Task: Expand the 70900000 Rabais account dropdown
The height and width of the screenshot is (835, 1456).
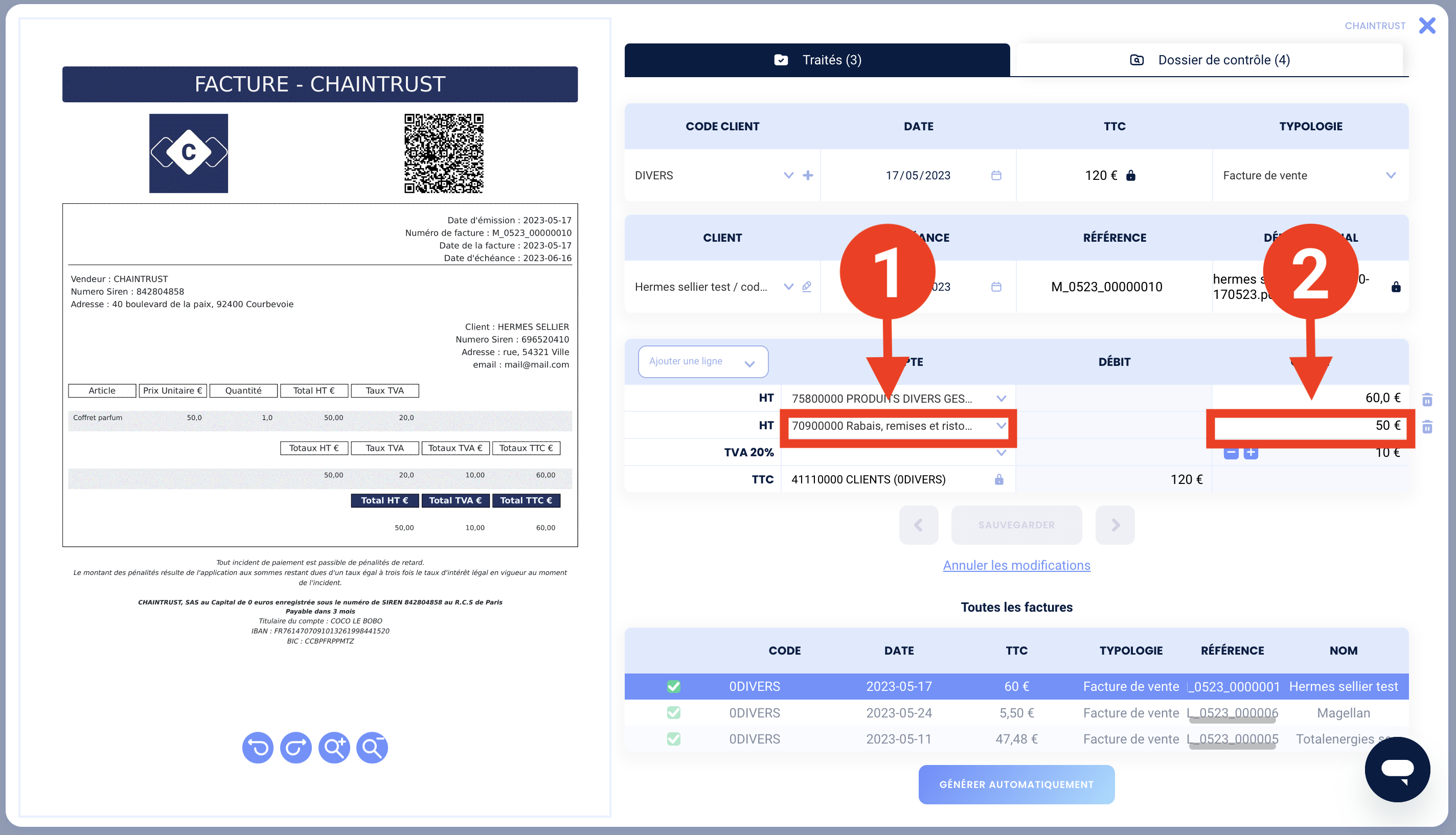Action: [x=1002, y=426]
